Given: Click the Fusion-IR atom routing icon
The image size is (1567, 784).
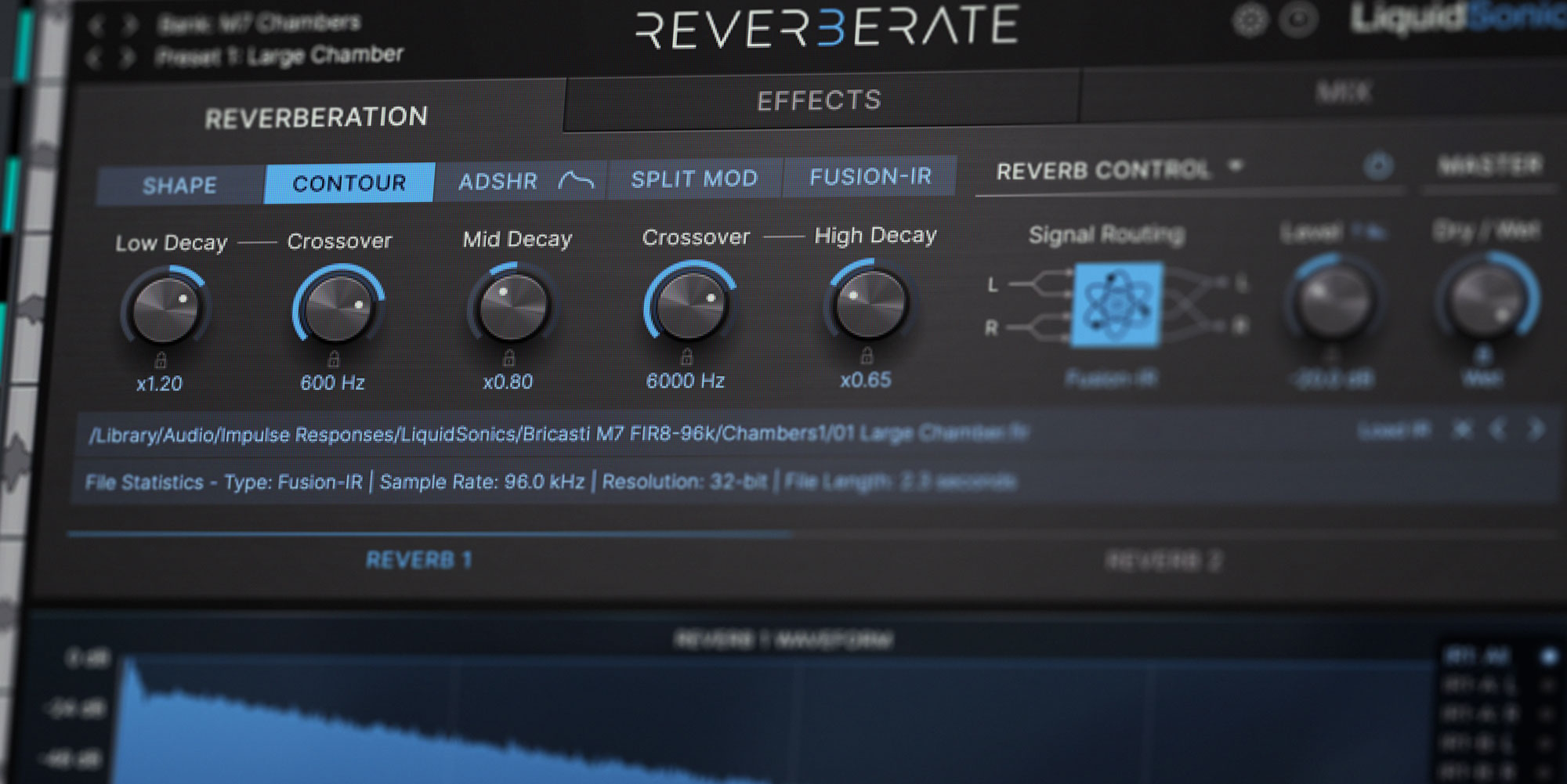Looking at the screenshot, I should click(1117, 305).
